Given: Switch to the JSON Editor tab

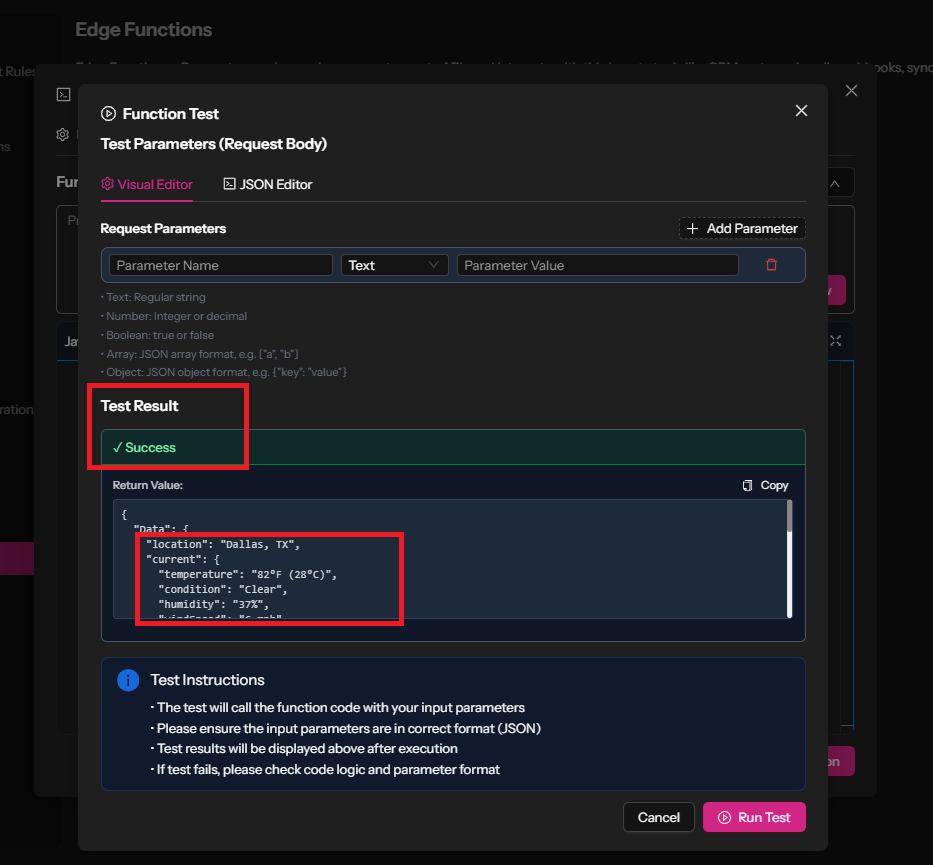Looking at the screenshot, I should pyautogui.click(x=267, y=184).
